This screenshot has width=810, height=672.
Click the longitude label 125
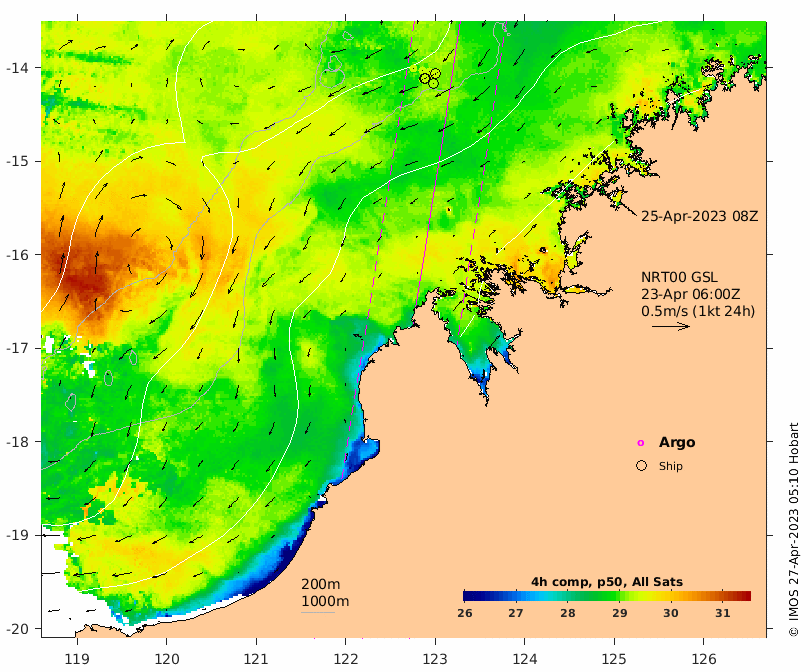click(614, 659)
